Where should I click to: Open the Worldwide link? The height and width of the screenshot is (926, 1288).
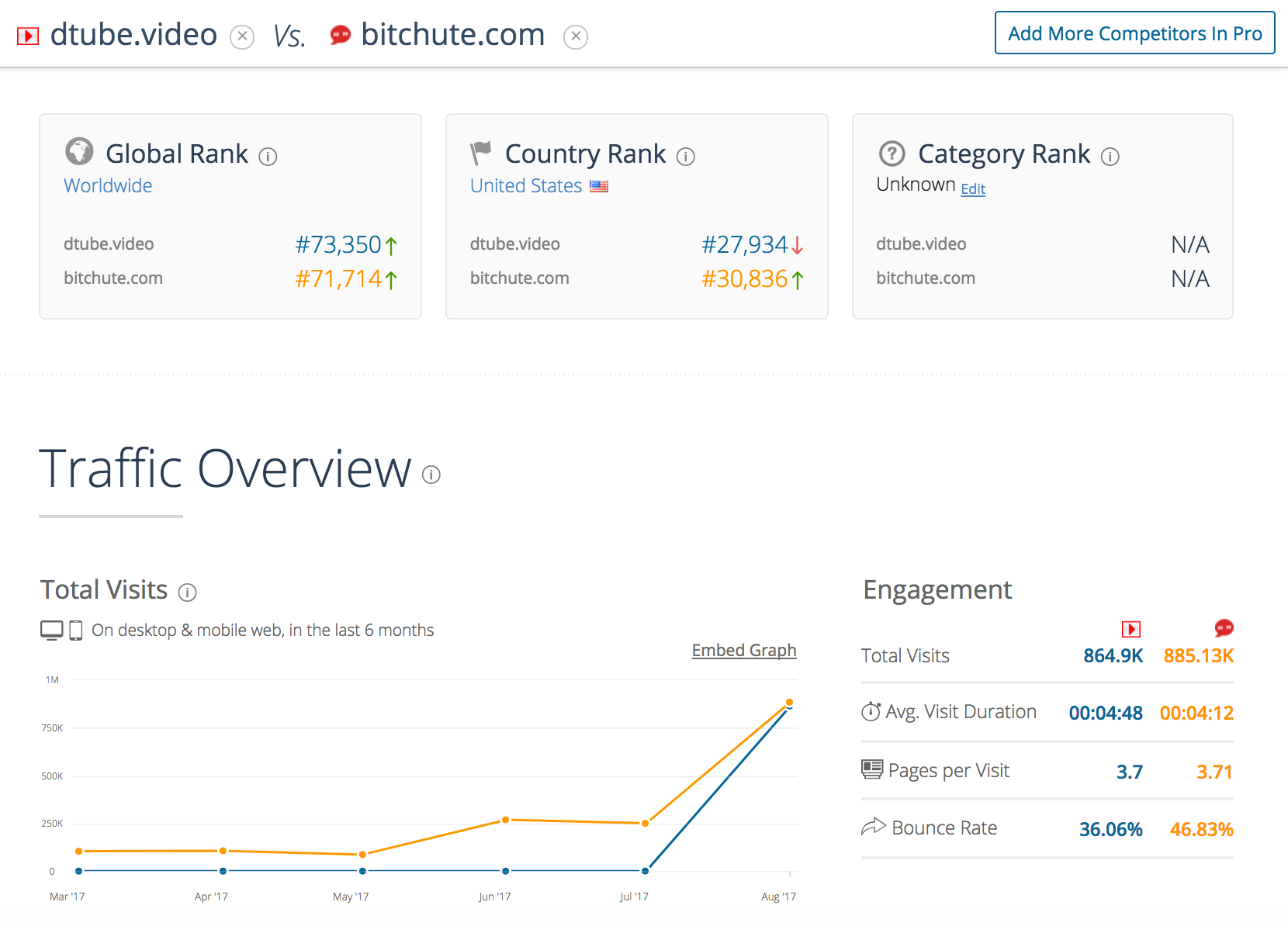[x=108, y=185]
